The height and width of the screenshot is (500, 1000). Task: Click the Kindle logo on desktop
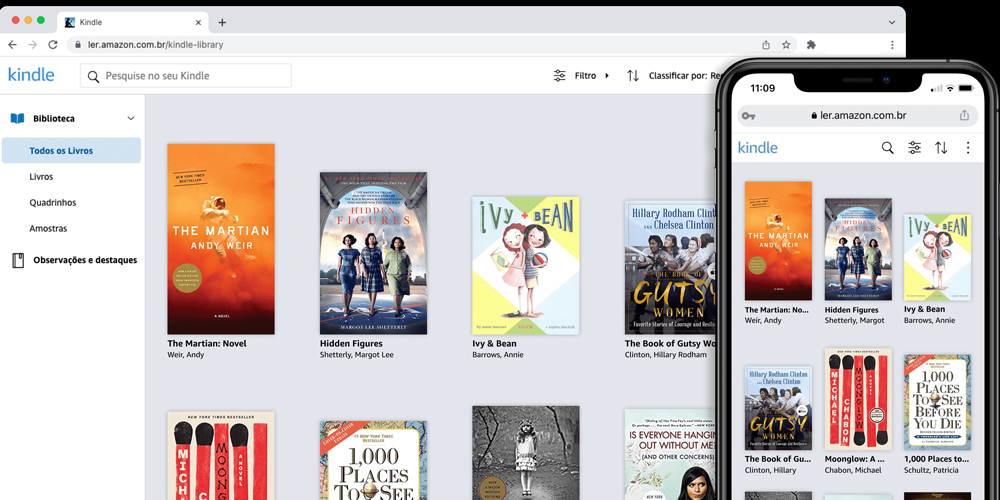[31, 75]
